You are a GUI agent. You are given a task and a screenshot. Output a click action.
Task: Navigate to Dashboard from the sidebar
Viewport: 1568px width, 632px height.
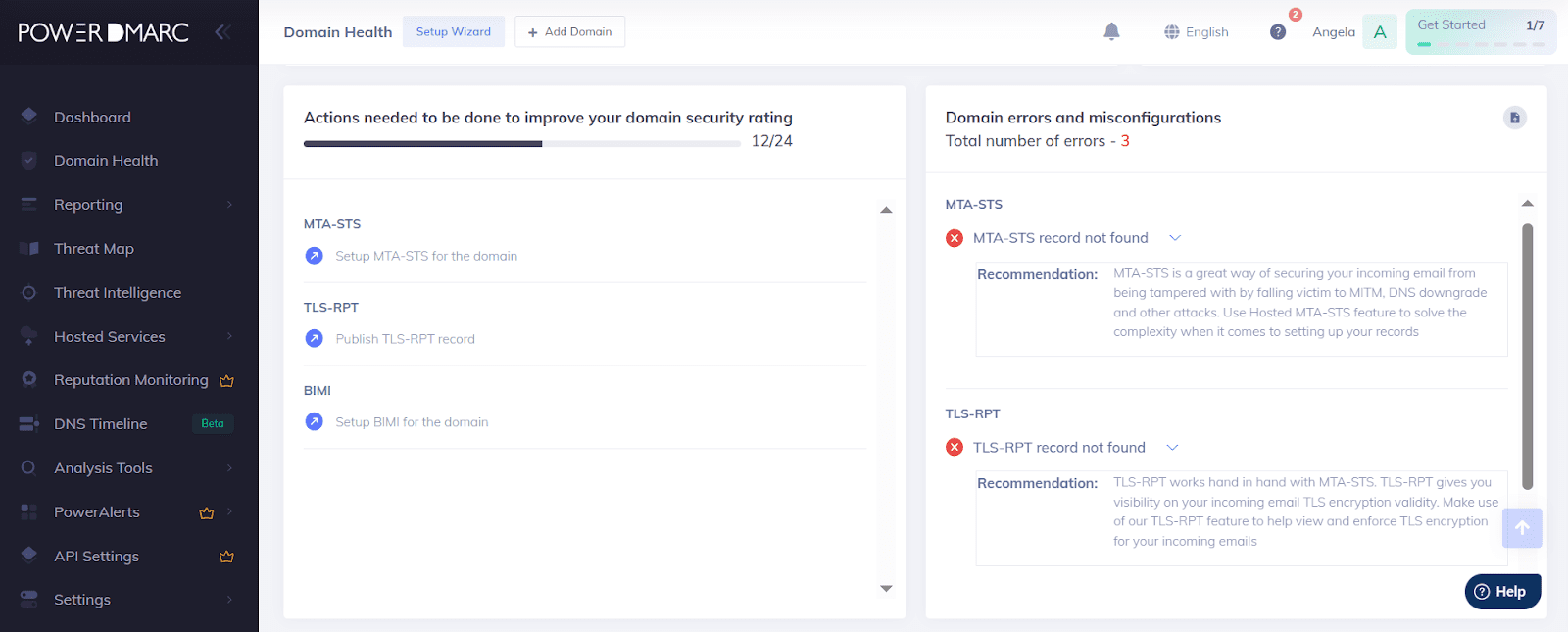[92, 118]
